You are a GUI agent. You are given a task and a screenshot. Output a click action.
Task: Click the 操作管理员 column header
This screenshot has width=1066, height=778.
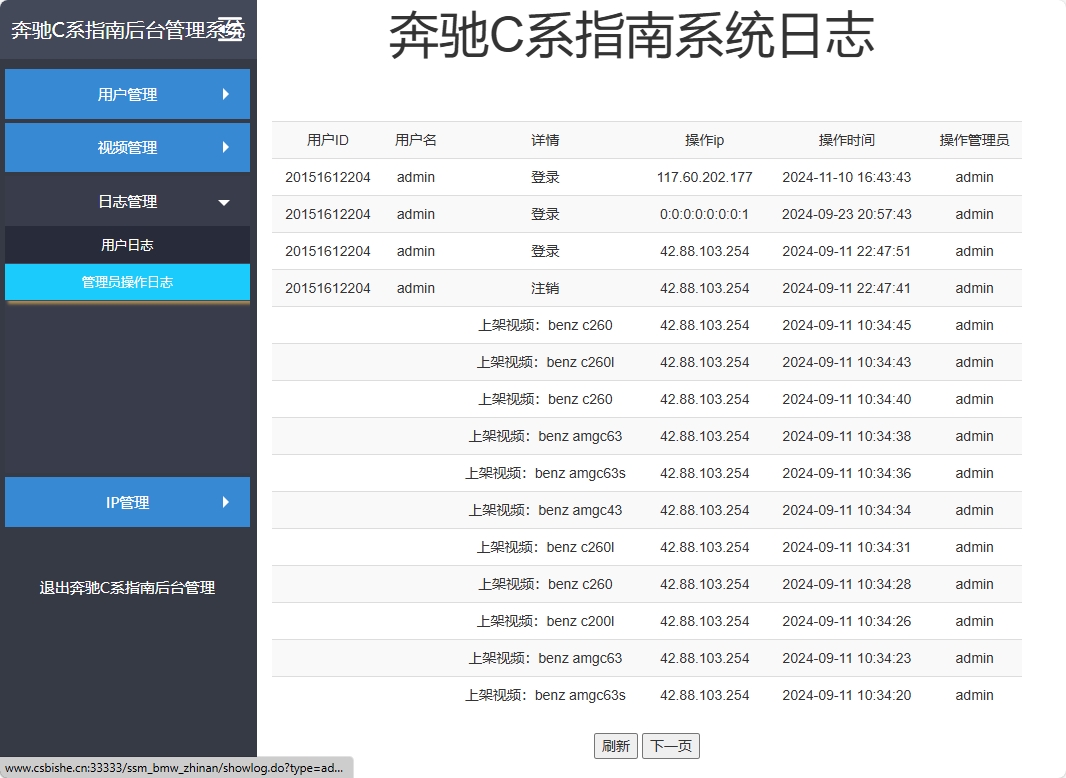click(x=973, y=140)
